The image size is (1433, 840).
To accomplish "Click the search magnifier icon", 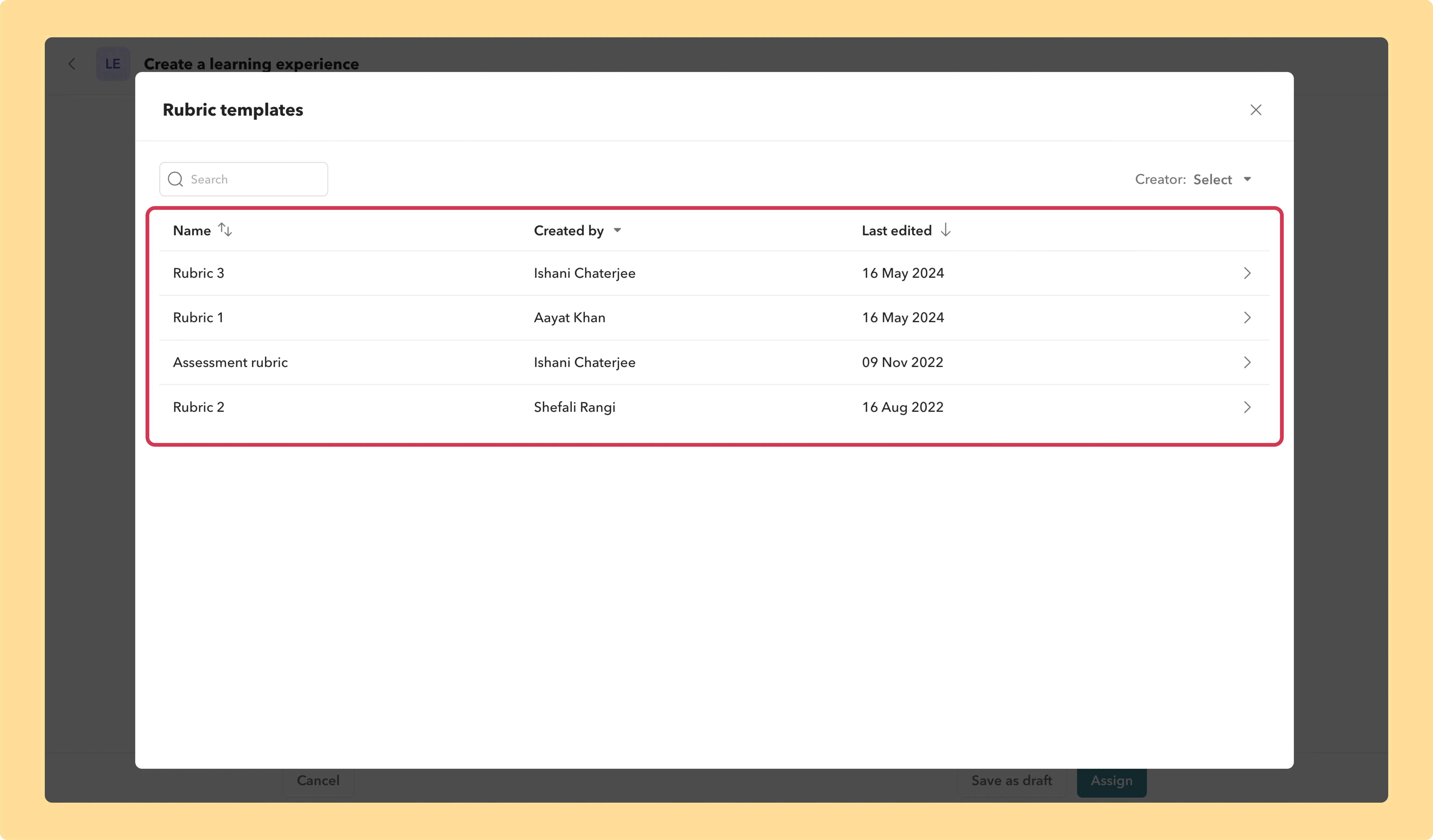I will coord(176,179).
